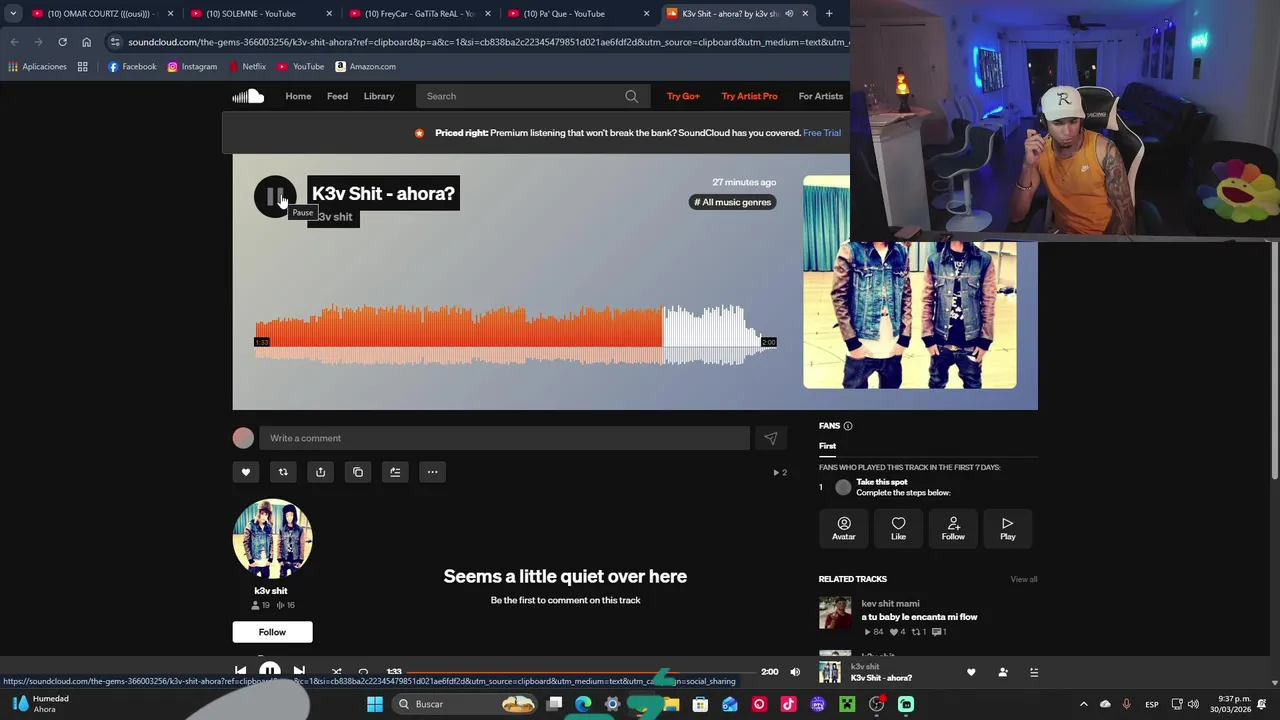Follow k3v shit with the white Follow button

pos(272,632)
